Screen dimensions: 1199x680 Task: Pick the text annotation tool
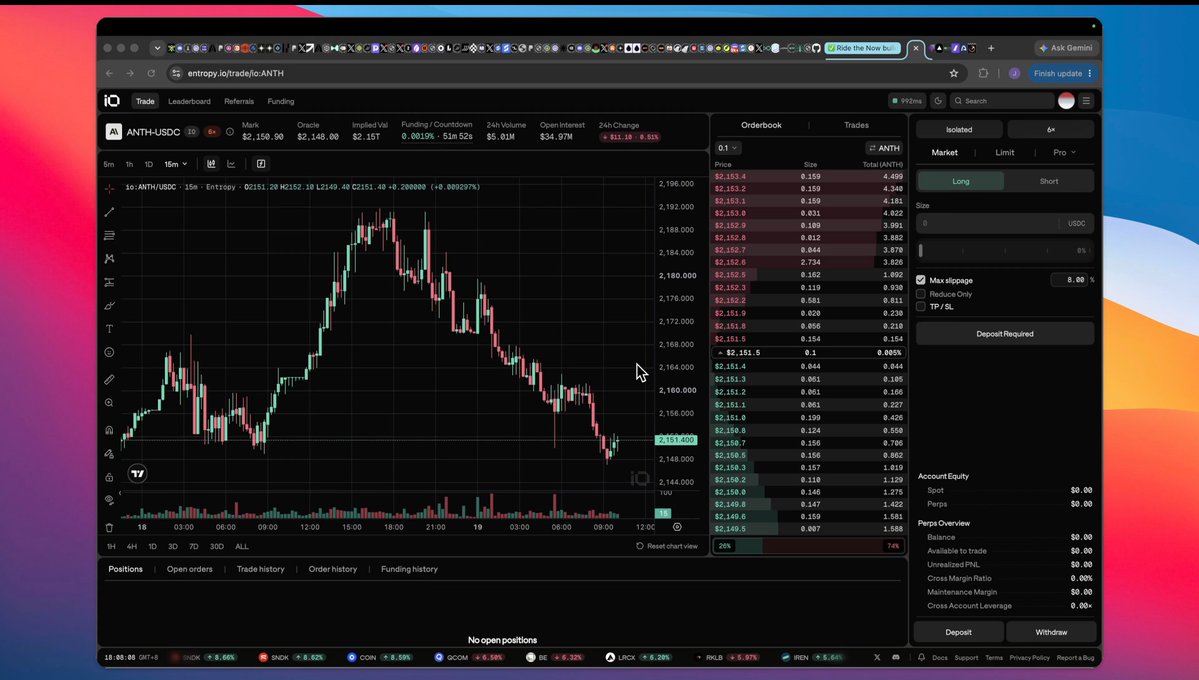(109, 329)
